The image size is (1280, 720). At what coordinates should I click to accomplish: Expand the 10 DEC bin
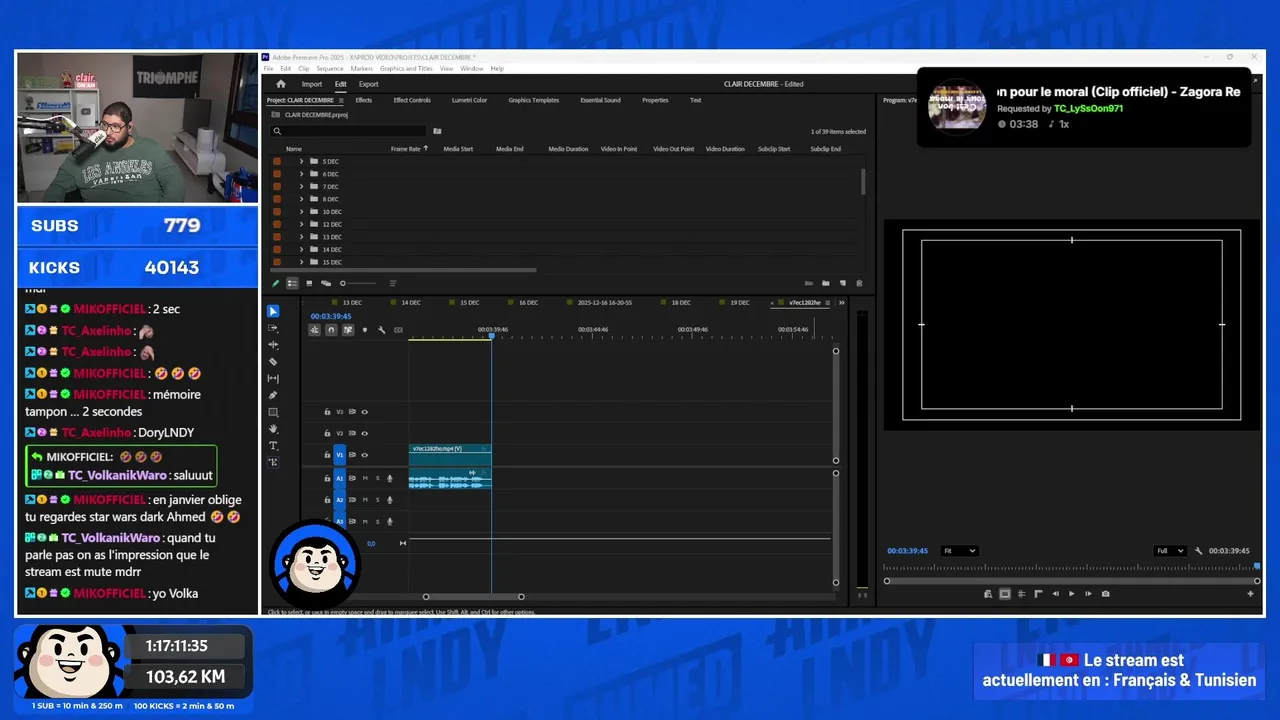tap(301, 212)
